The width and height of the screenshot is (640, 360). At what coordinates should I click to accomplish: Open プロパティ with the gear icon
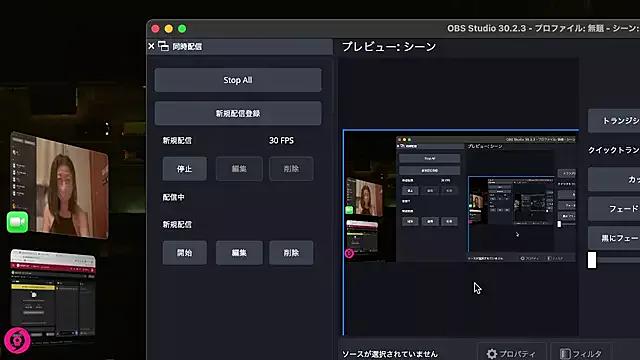point(511,353)
